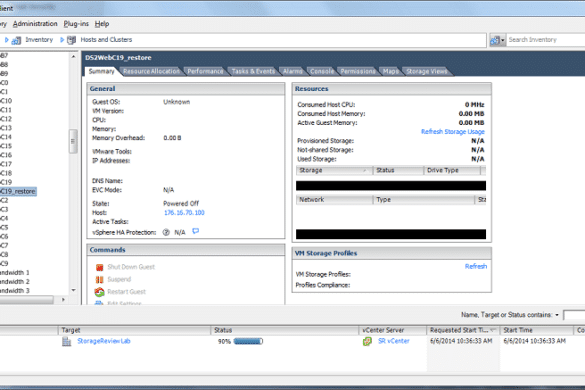
Task: Select the C10 tree item
Action: [x=6, y=101]
